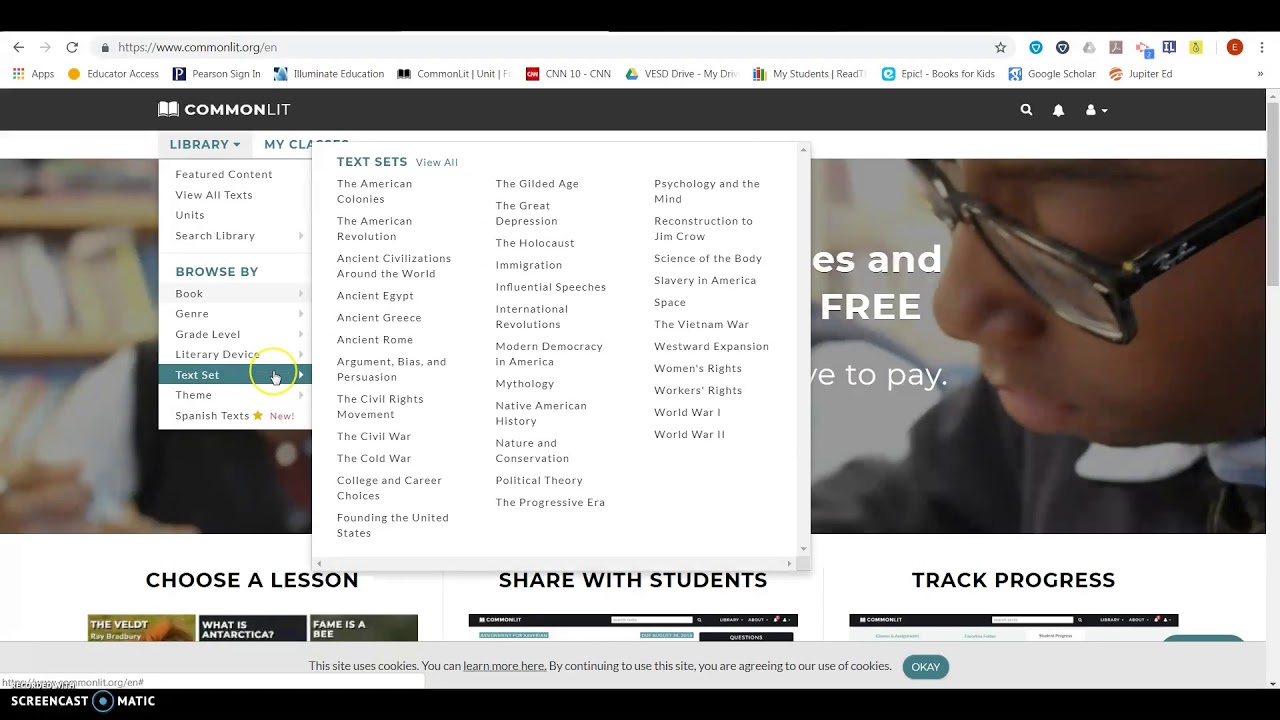The height and width of the screenshot is (720, 1280).
Task: Open The Holocaust text set
Action: pos(535,243)
